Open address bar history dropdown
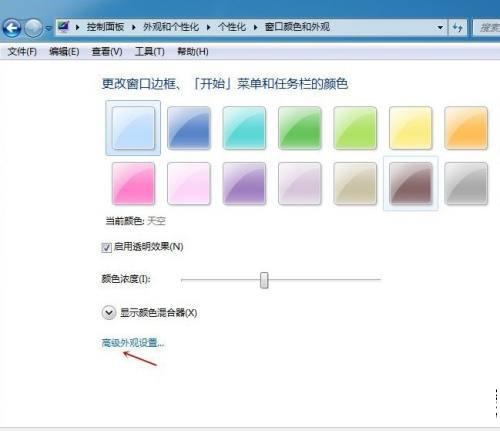This screenshot has height=431, width=500. pyautogui.click(x=440, y=27)
